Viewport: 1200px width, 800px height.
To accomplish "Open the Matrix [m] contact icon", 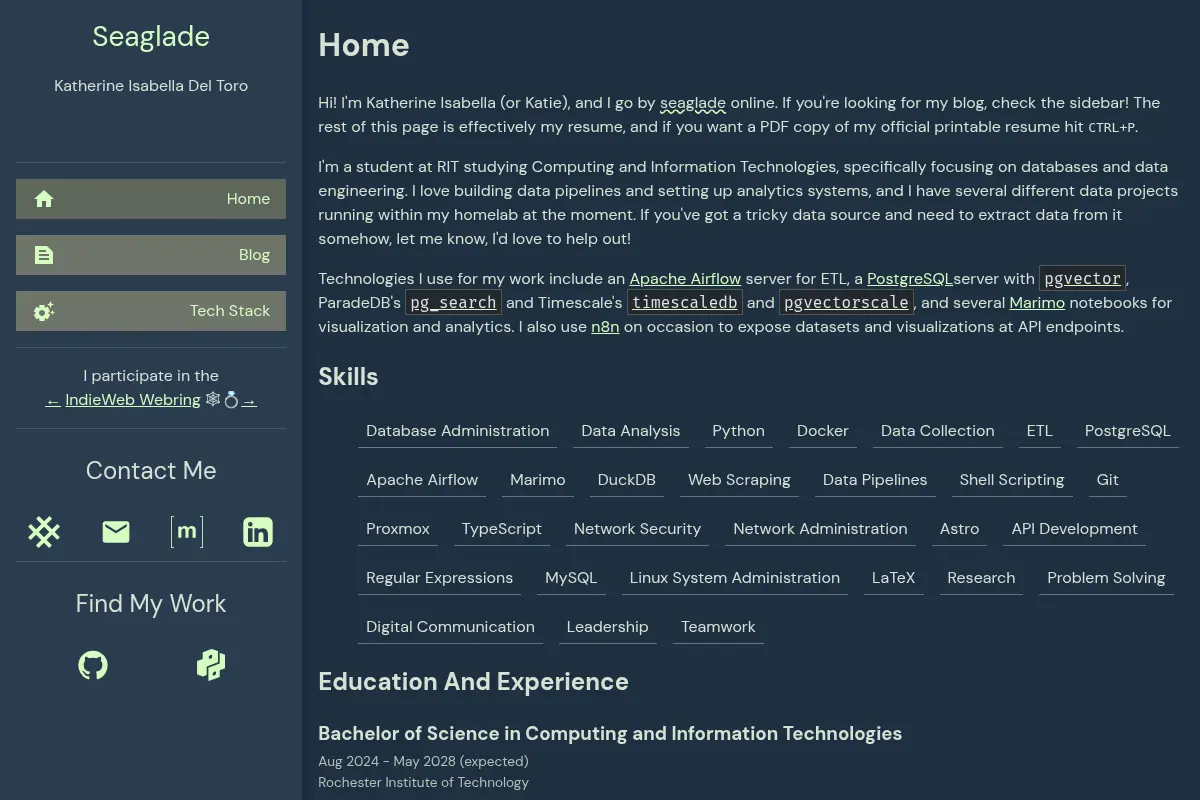I will coord(187,532).
